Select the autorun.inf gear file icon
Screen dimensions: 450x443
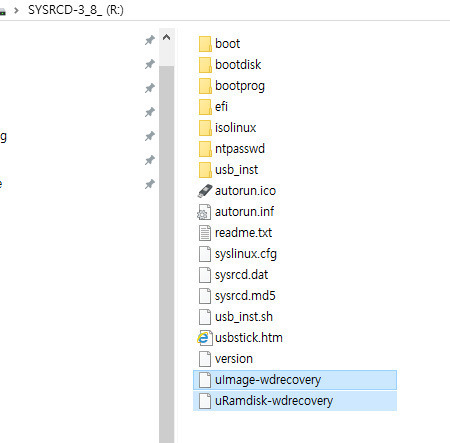coord(204,212)
